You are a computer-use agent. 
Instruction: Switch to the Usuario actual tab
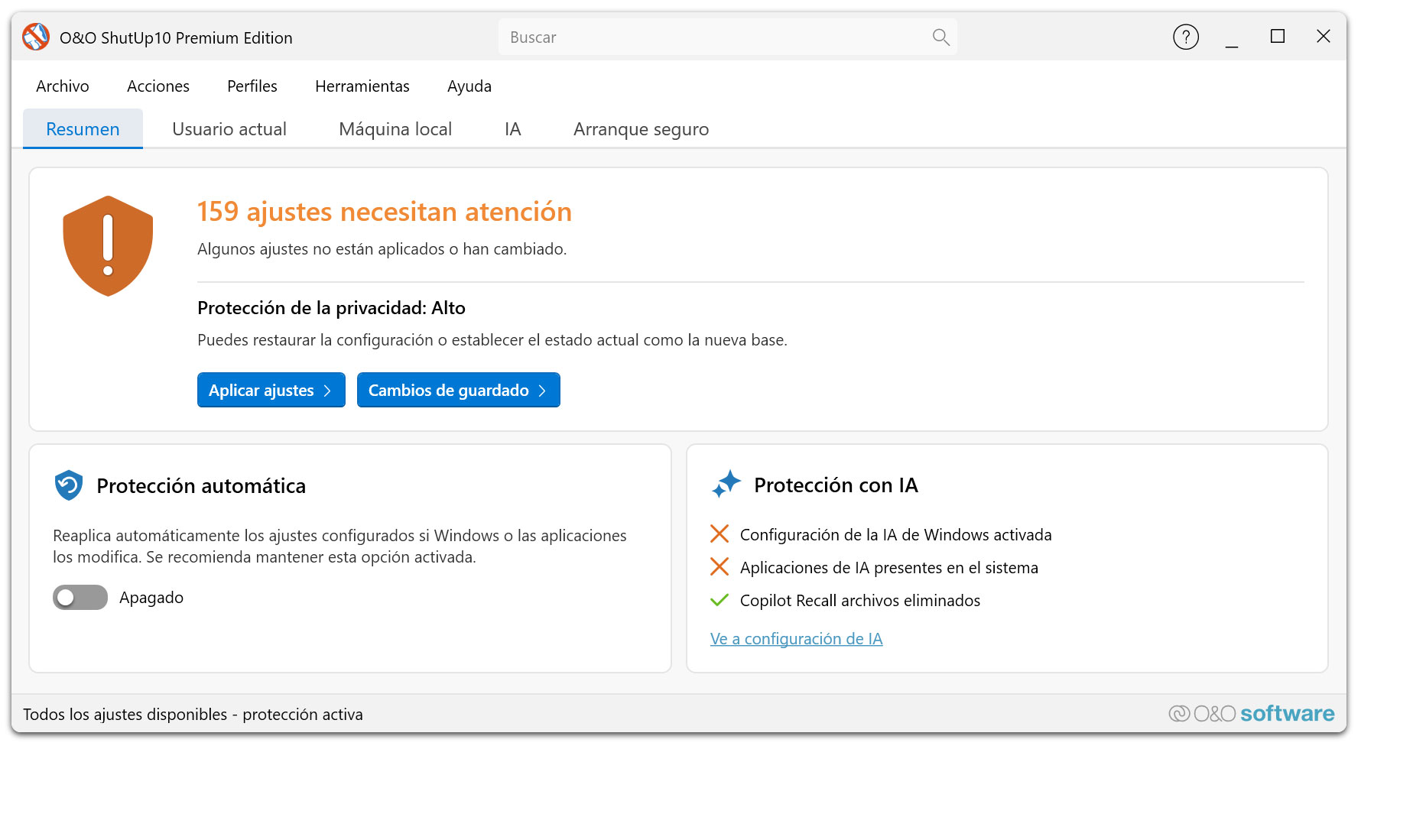[x=229, y=128]
